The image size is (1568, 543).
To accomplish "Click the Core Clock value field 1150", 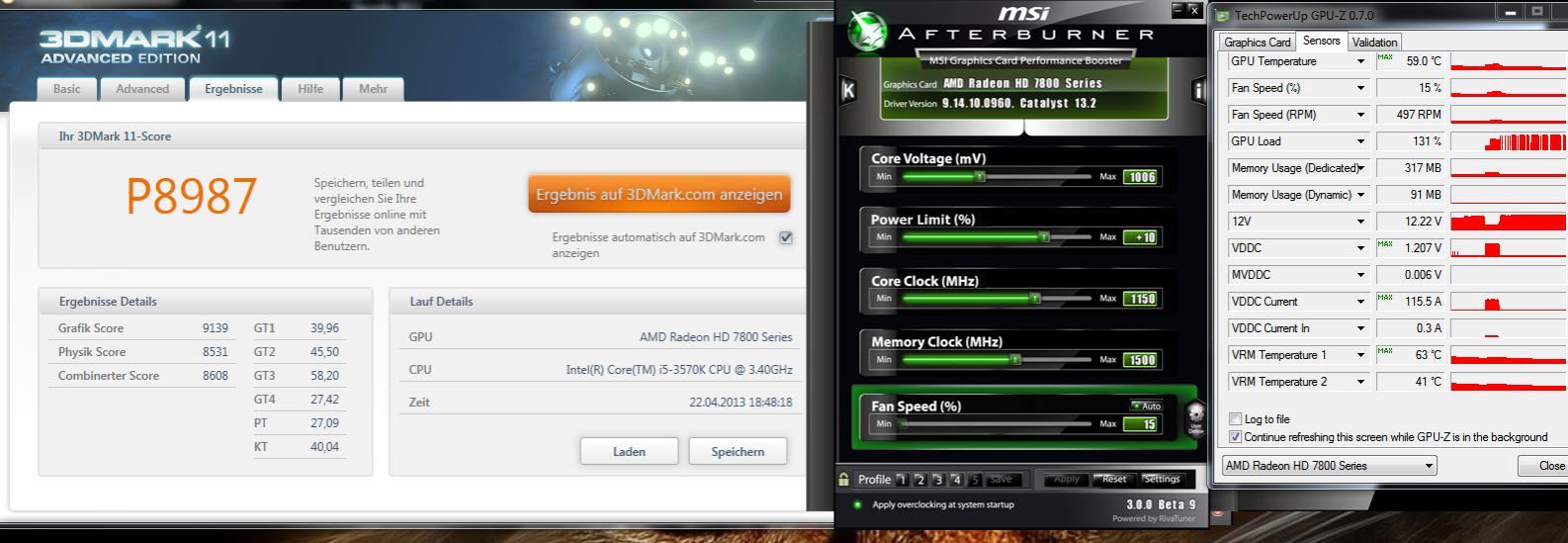I will pyautogui.click(x=1141, y=299).
